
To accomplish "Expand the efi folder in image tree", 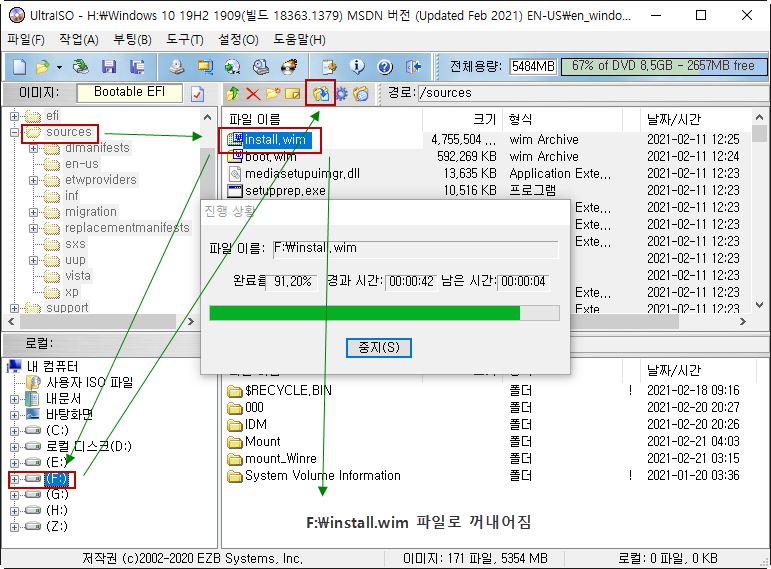I will click(x=14, y=117).
